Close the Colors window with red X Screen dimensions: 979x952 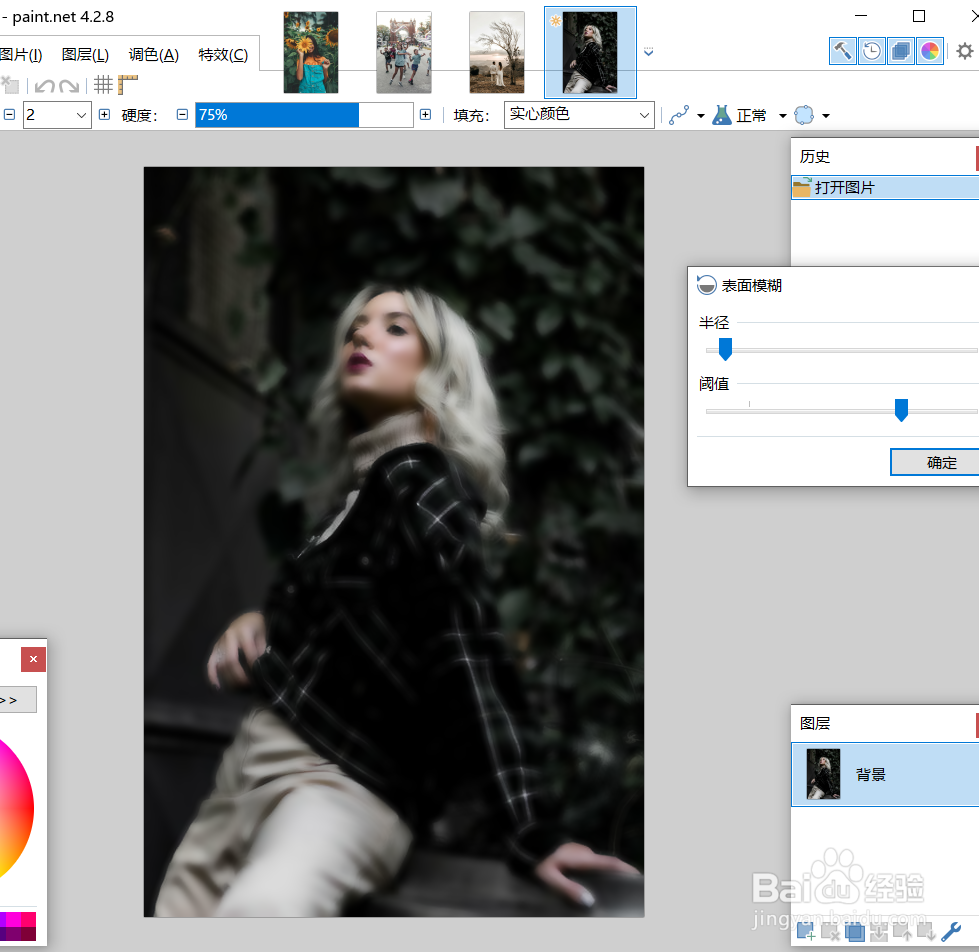click(x=34, y=659)
